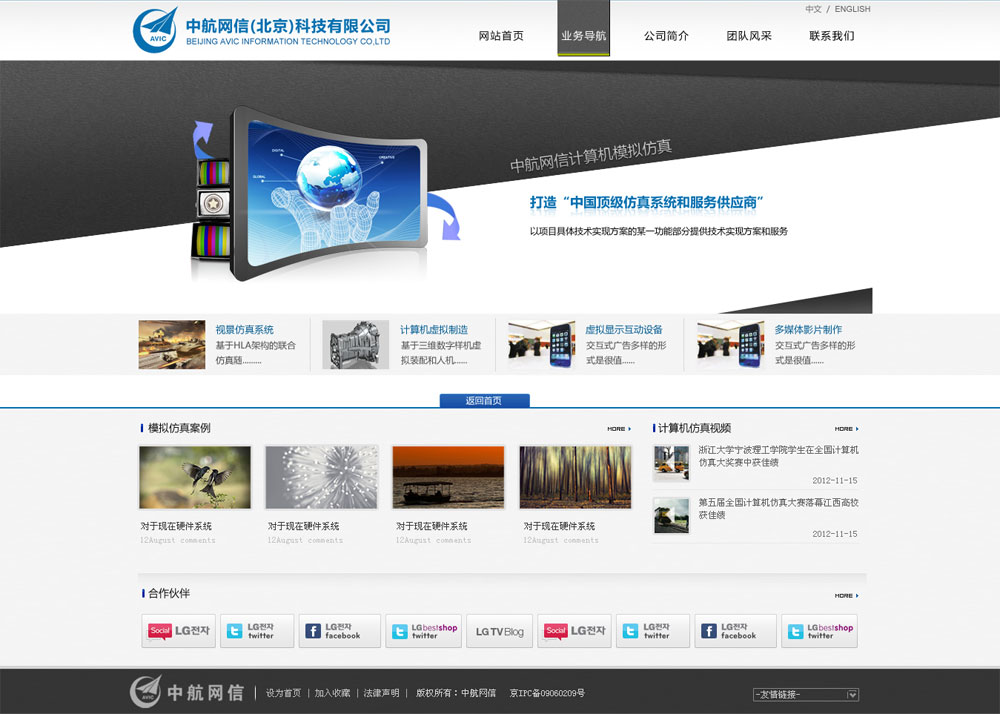Click the 返回首页 button

coord(484,399)
